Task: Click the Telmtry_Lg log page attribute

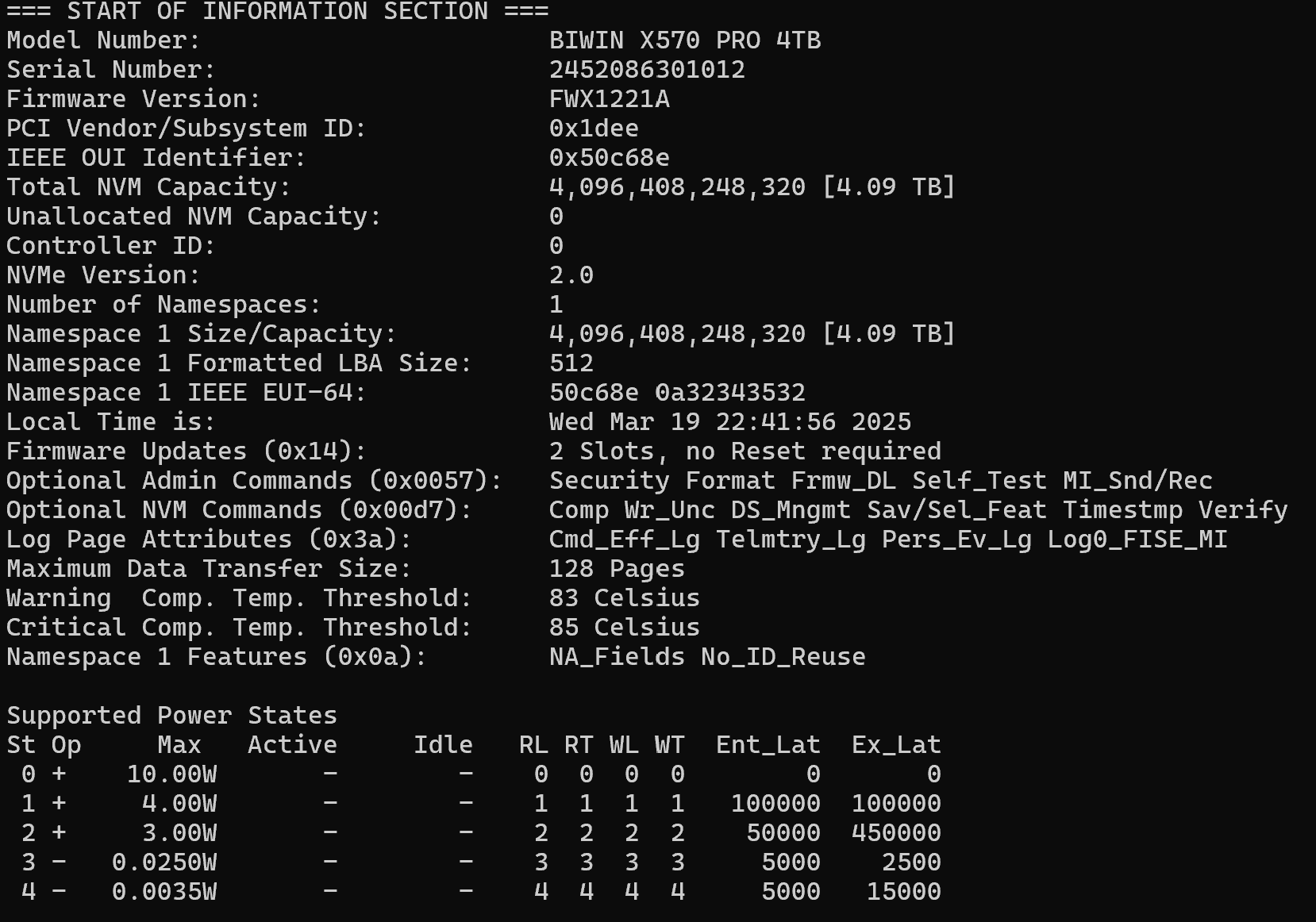Action: coord(791,540)
